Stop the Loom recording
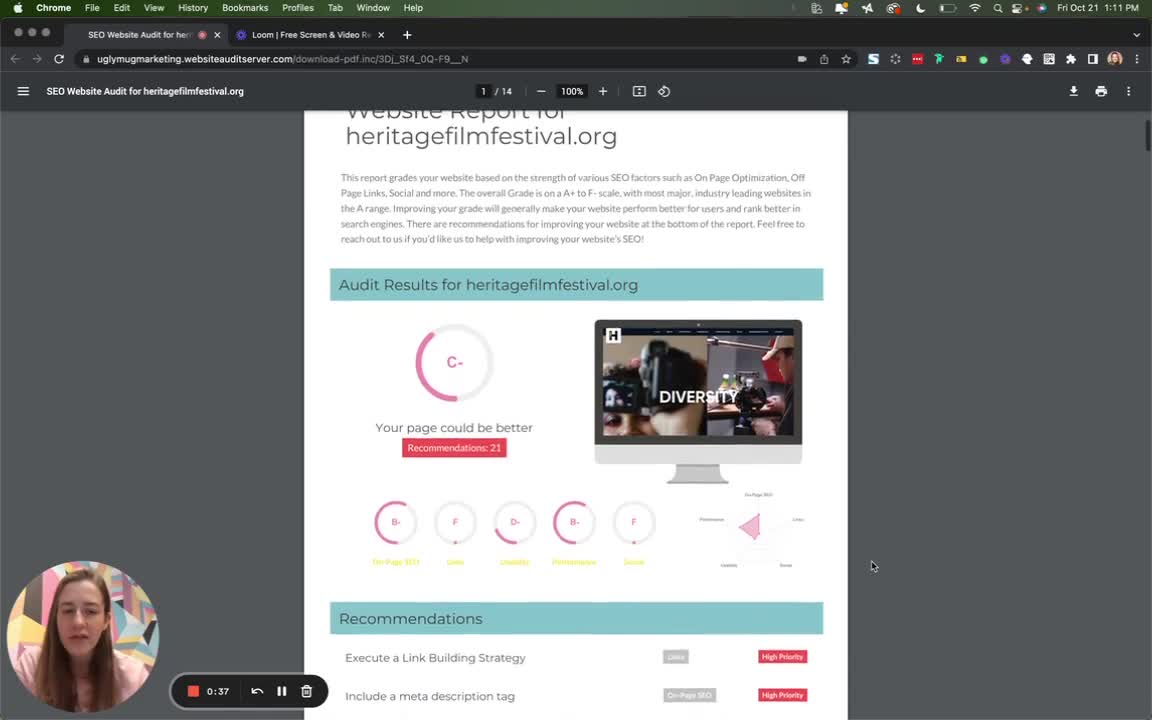The height and width of the screenshot is (720, 1152). 193,691
